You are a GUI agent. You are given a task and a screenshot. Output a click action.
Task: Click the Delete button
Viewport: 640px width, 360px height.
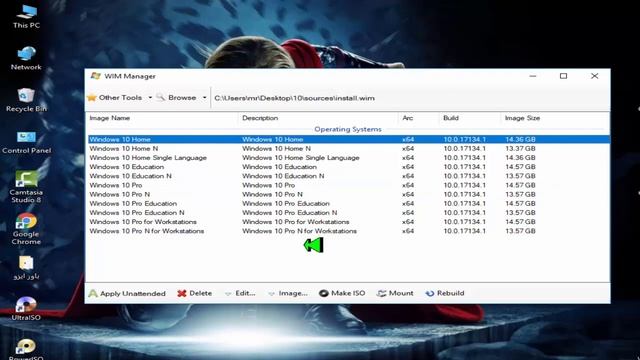tap(195, 293)
